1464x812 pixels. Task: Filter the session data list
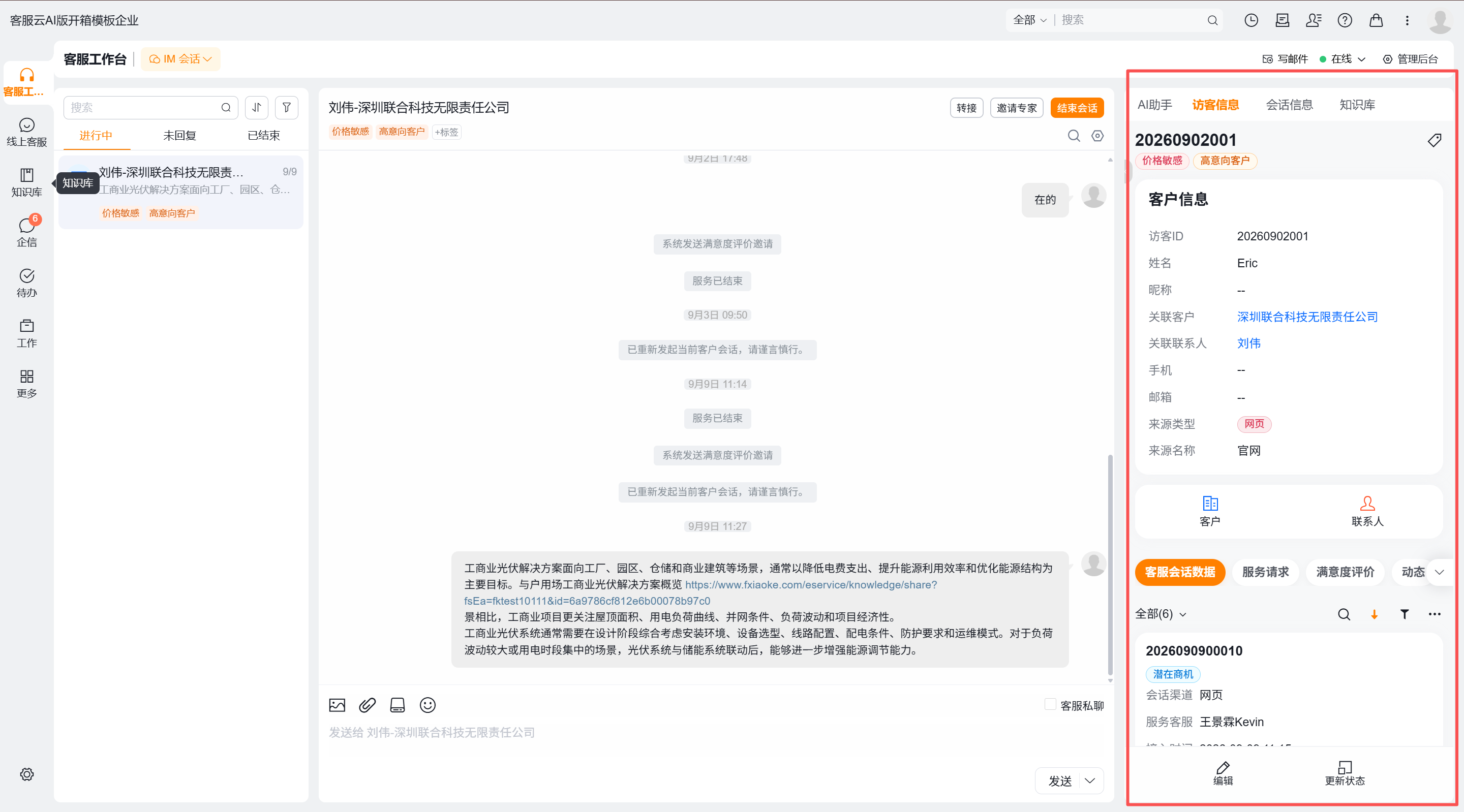coord(1405,614)
